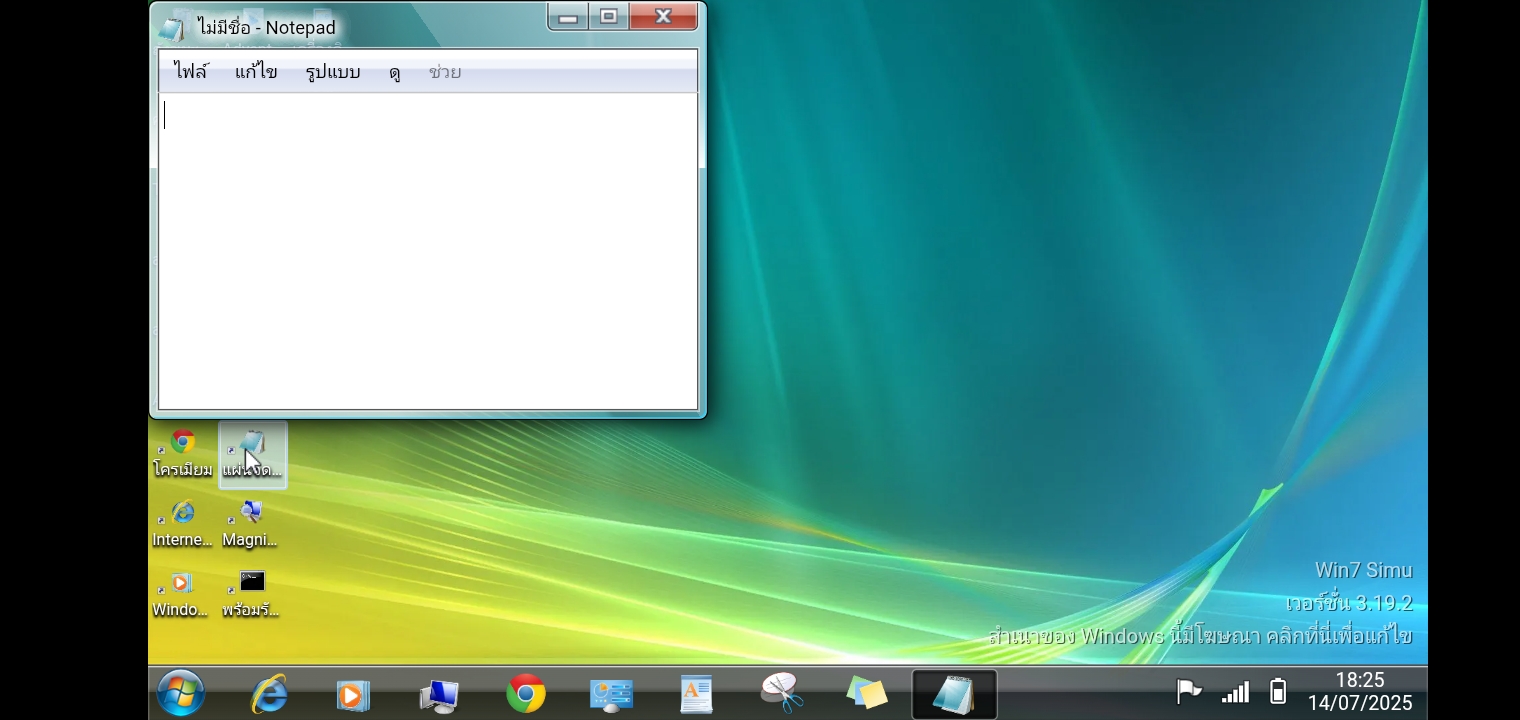
Task: Click the เวอร์ชั่น 3.19.2 version text
Action: tap(1349, 603)
